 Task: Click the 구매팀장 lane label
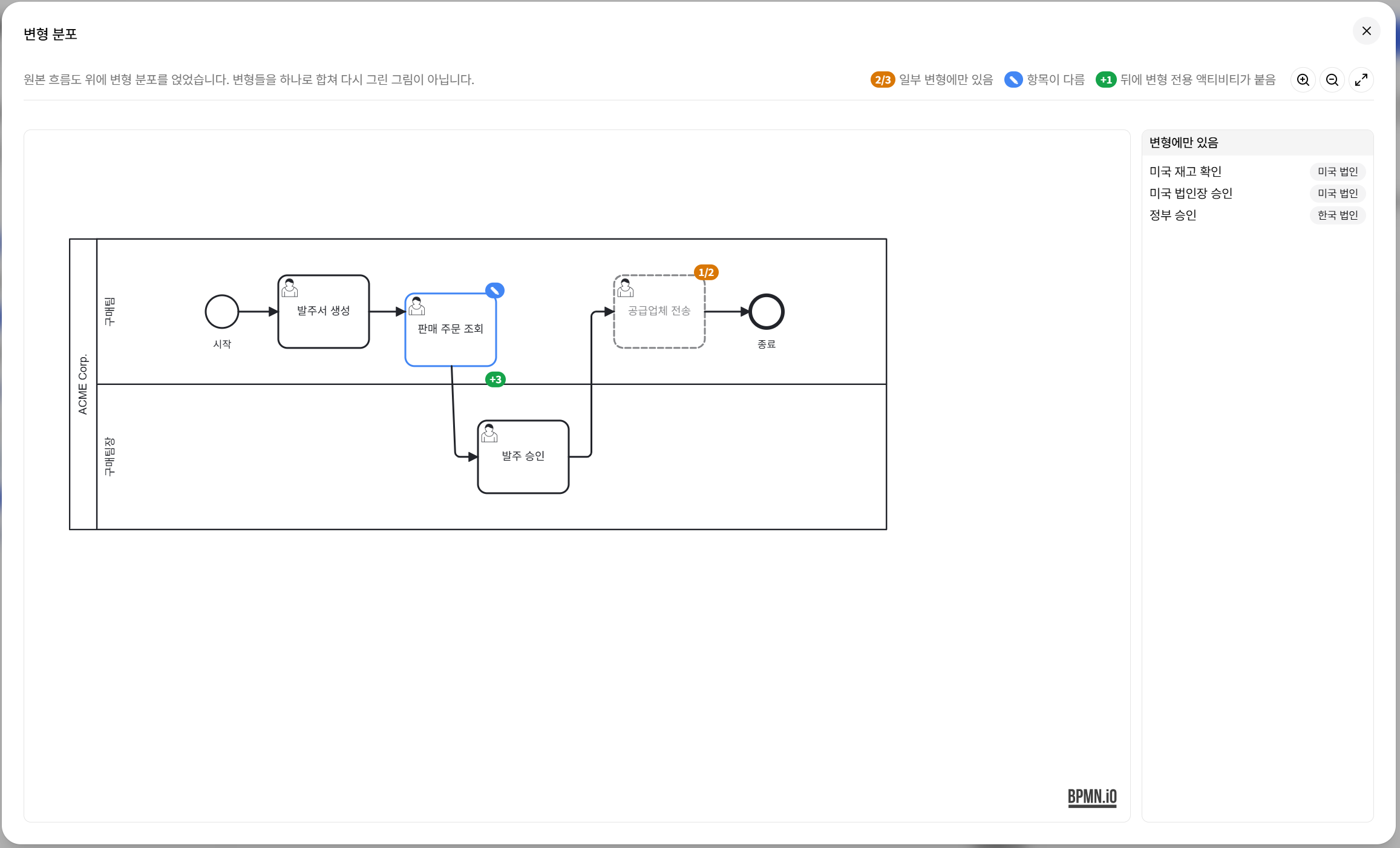coord(110,457)
